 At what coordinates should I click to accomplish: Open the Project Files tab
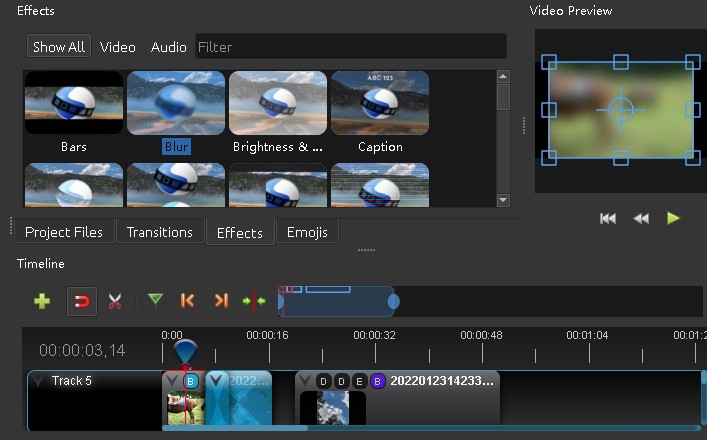(x=64, y=232)
